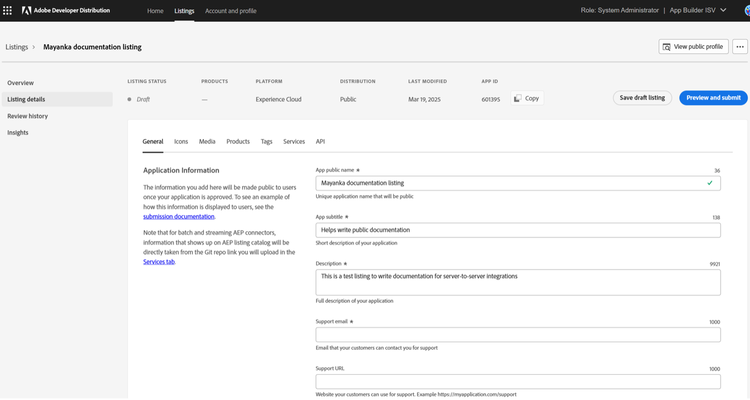The image size is (750, 400).
Task: Select Listing details in the sidebar
Action: coord(56,99)
